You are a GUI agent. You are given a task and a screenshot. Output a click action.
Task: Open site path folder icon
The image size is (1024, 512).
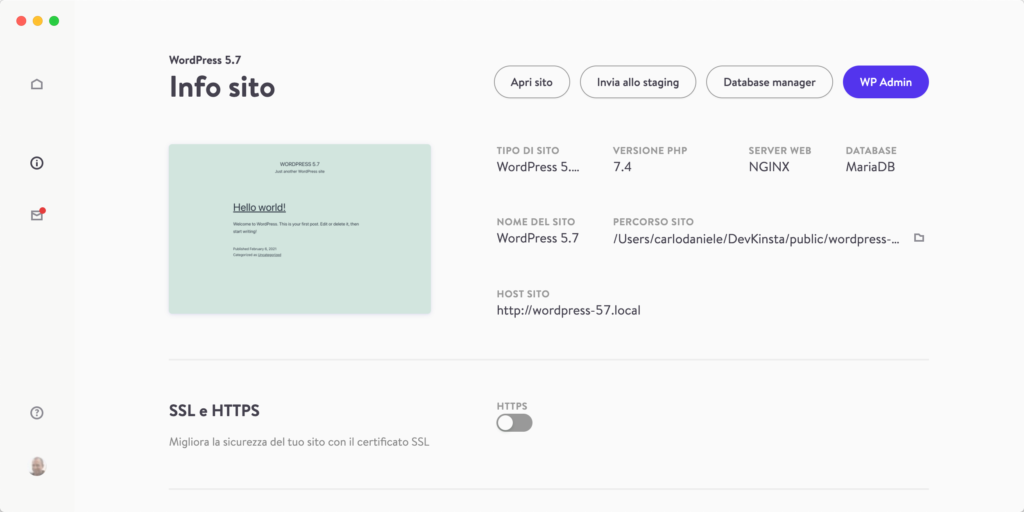(919, 238)
